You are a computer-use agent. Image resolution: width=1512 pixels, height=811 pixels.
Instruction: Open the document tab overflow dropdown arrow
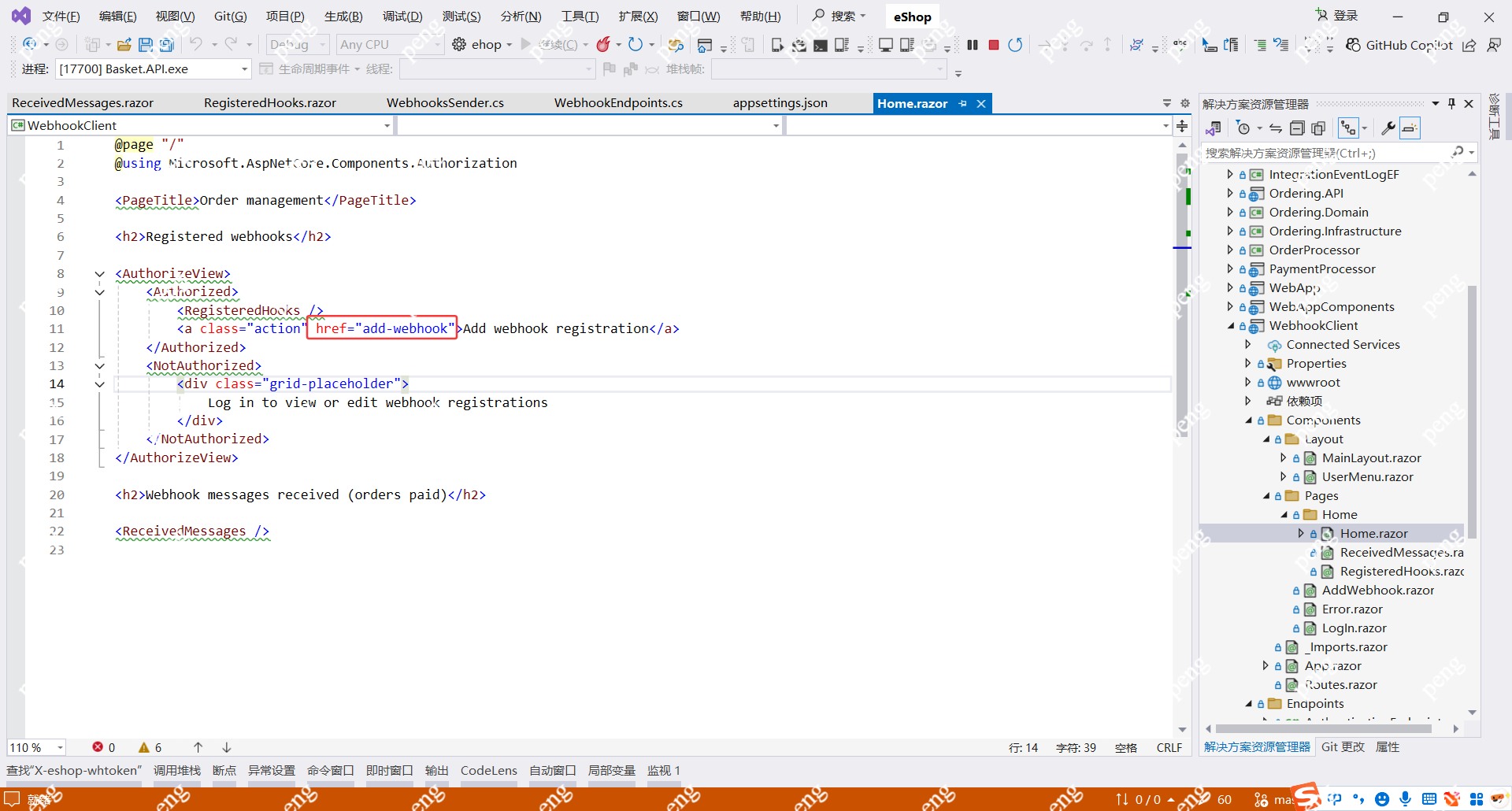[1167, 103]
